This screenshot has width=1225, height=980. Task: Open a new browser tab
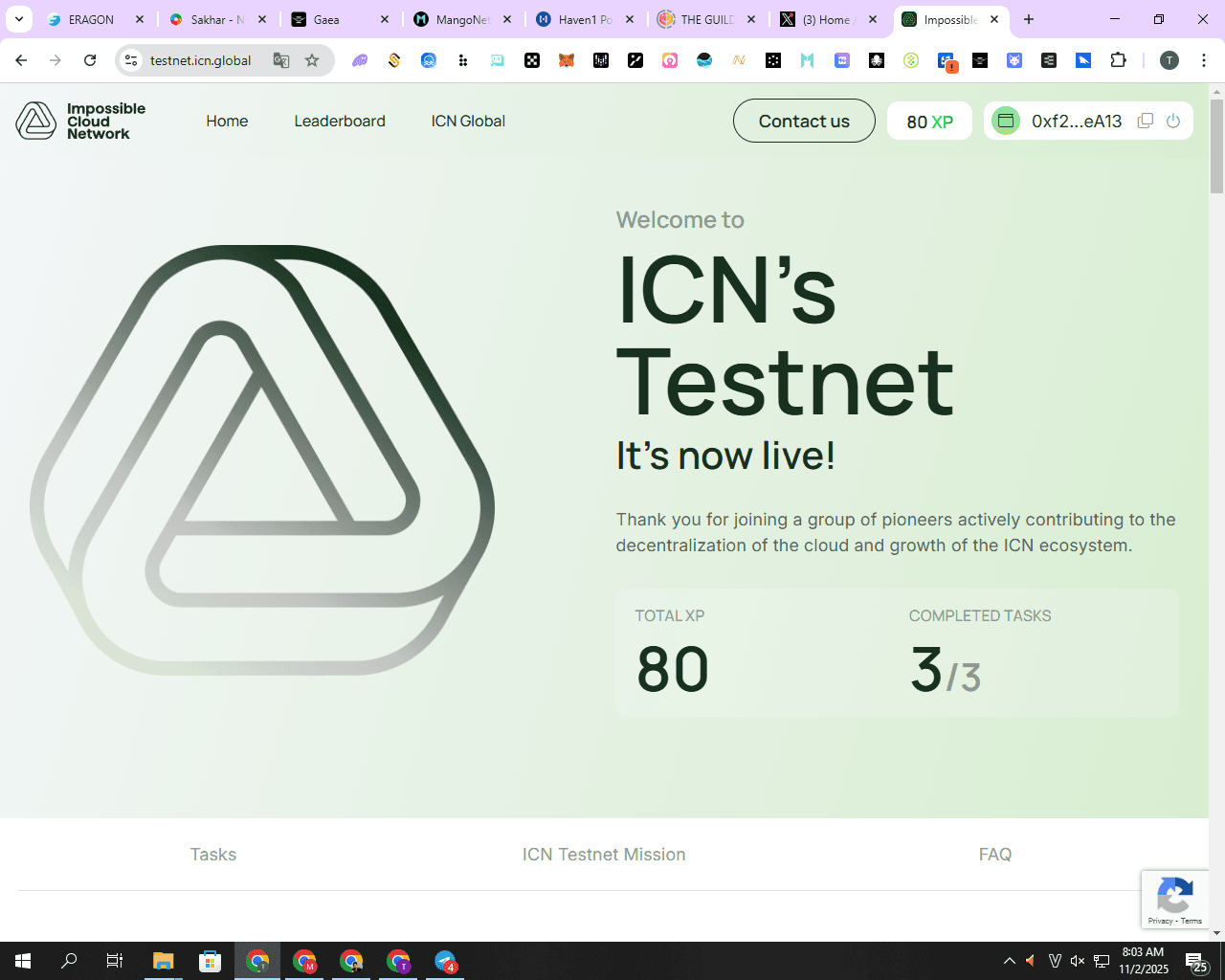coord(1029,19)
